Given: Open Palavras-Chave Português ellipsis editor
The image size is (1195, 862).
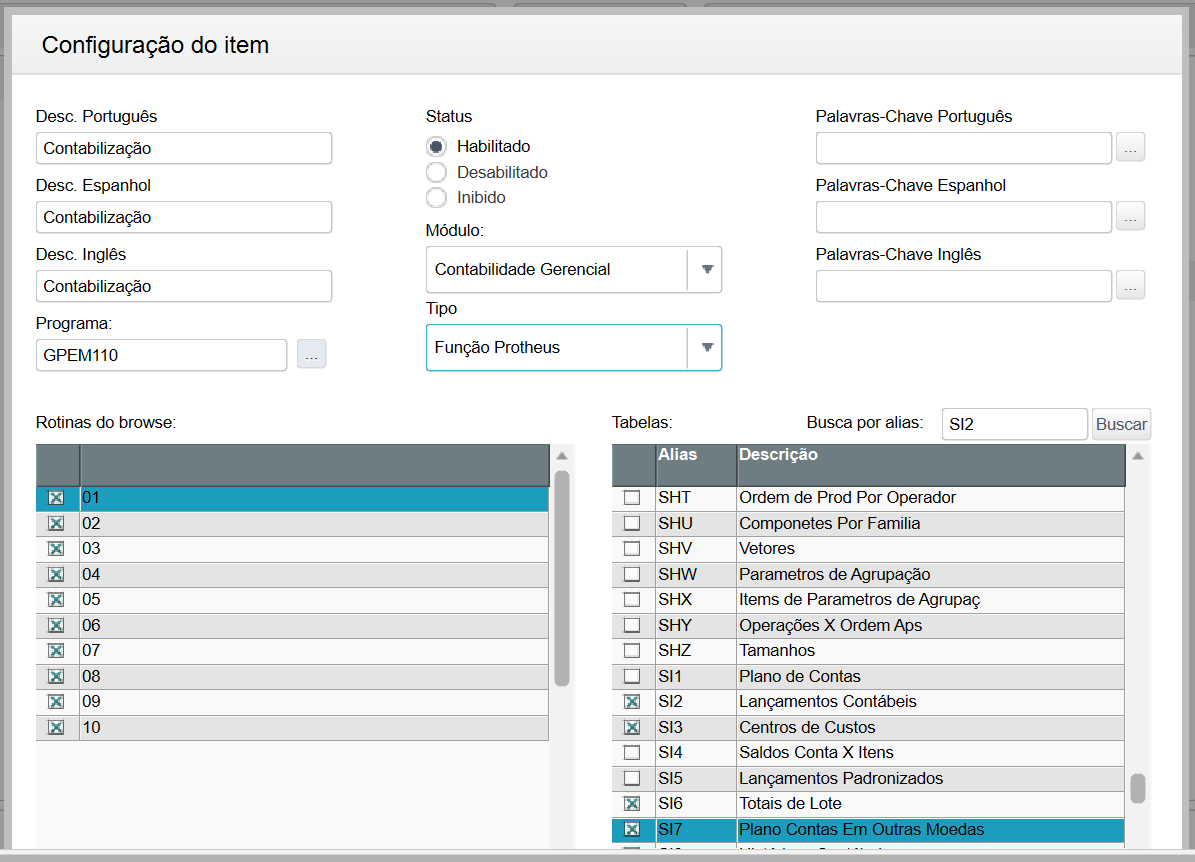Looking at the screenshot, I should point(1130,147).
